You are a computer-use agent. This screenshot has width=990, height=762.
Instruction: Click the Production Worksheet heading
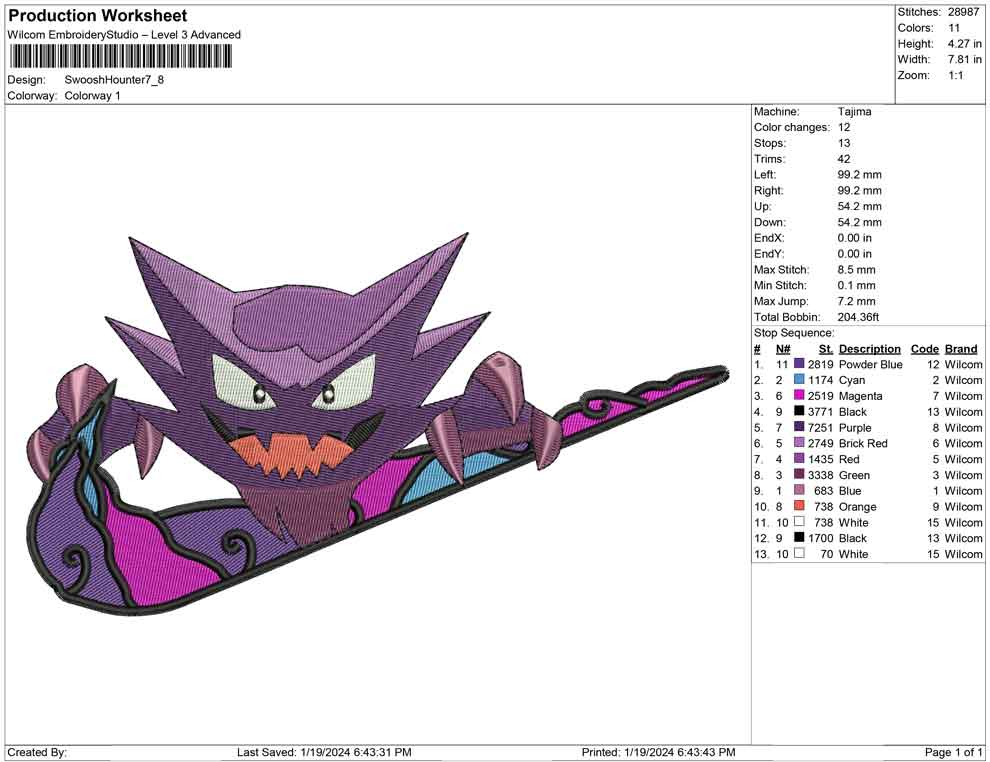point(98,16)
